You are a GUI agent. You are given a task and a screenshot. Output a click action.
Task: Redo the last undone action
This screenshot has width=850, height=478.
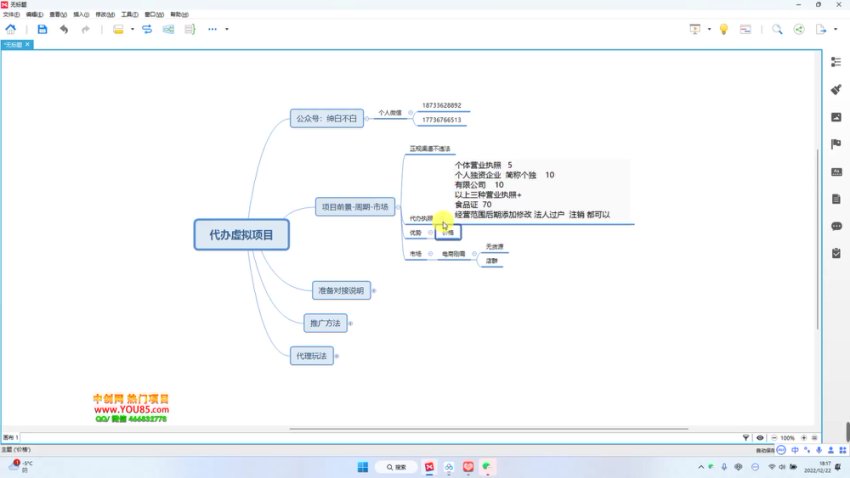coord(85,29)
